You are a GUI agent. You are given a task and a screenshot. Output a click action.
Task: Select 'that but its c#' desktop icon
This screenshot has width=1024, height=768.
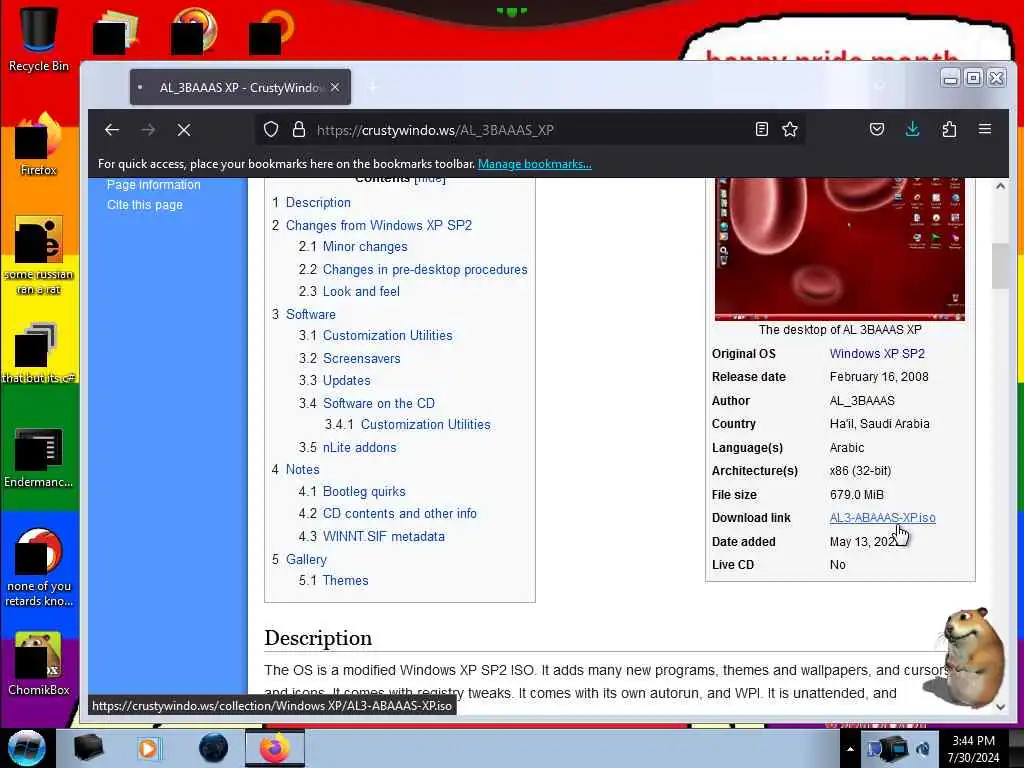[x=39, y=353]
